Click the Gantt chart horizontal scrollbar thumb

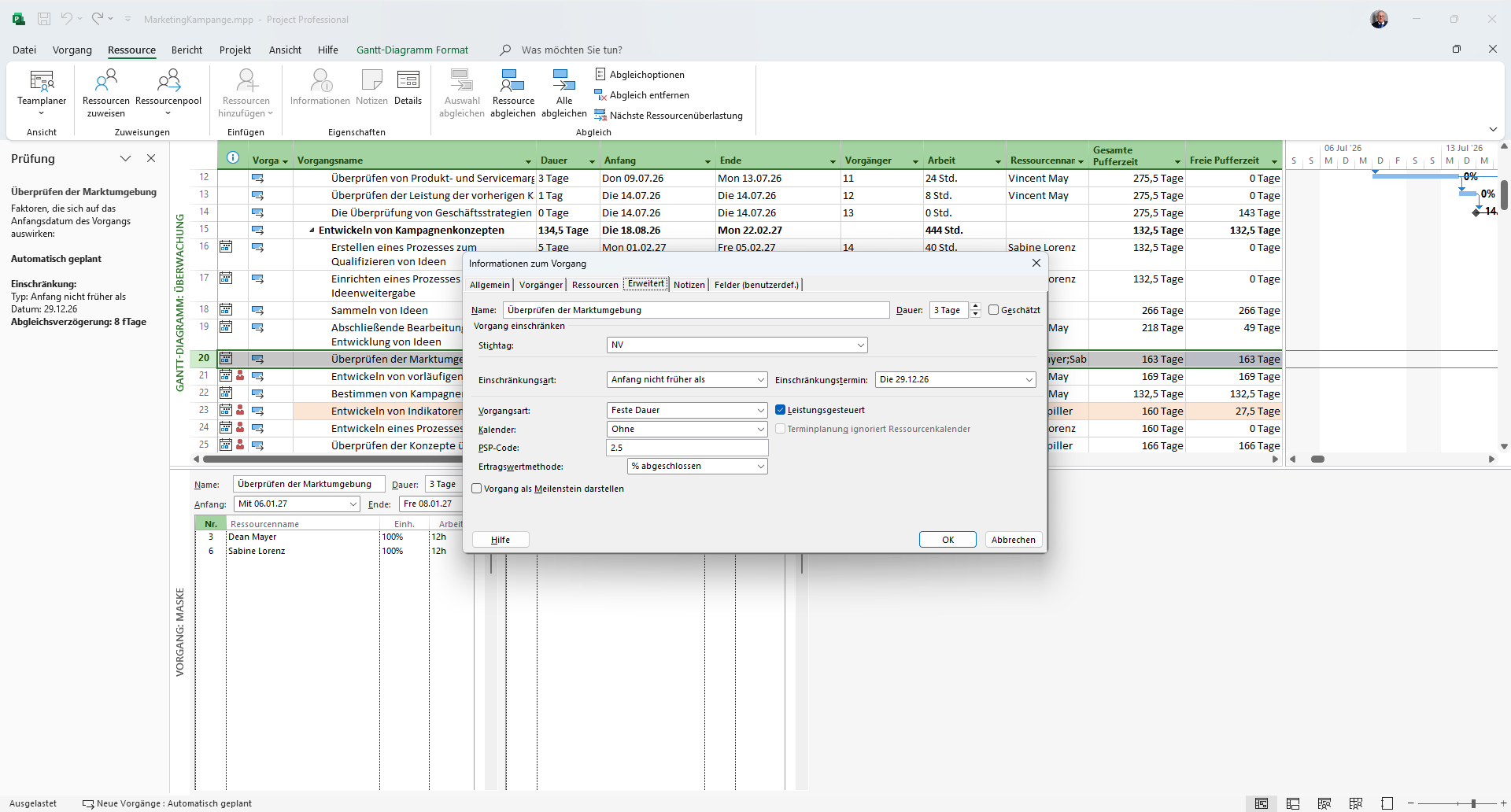coord(1317,459)
